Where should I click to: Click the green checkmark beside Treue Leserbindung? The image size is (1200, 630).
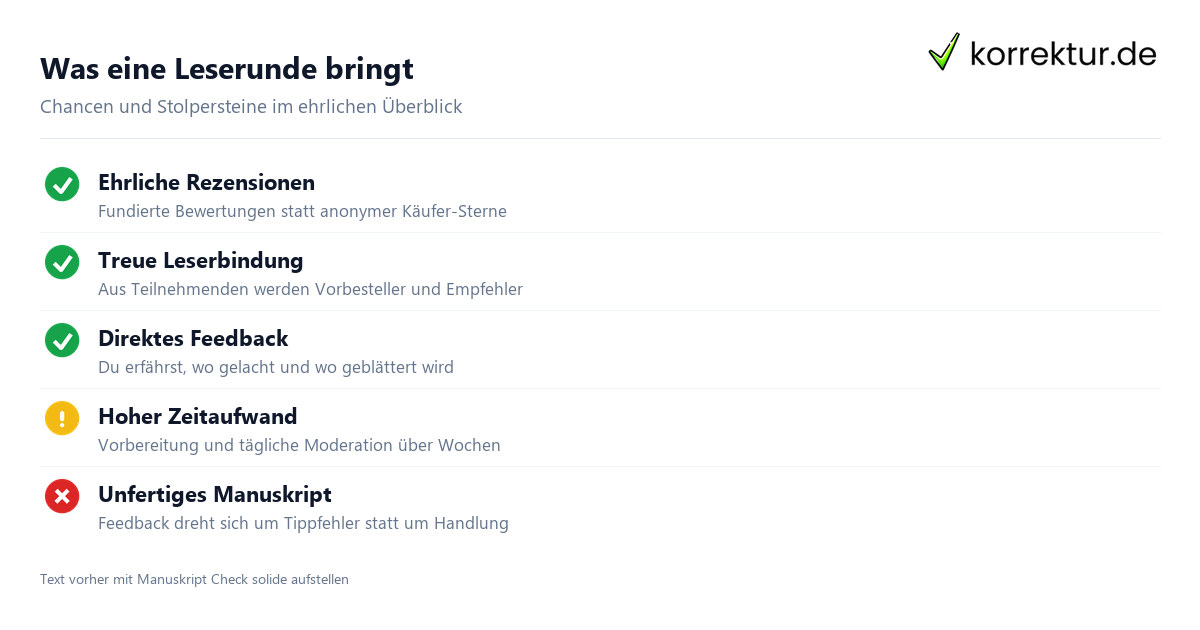click(x=62, y=263)
